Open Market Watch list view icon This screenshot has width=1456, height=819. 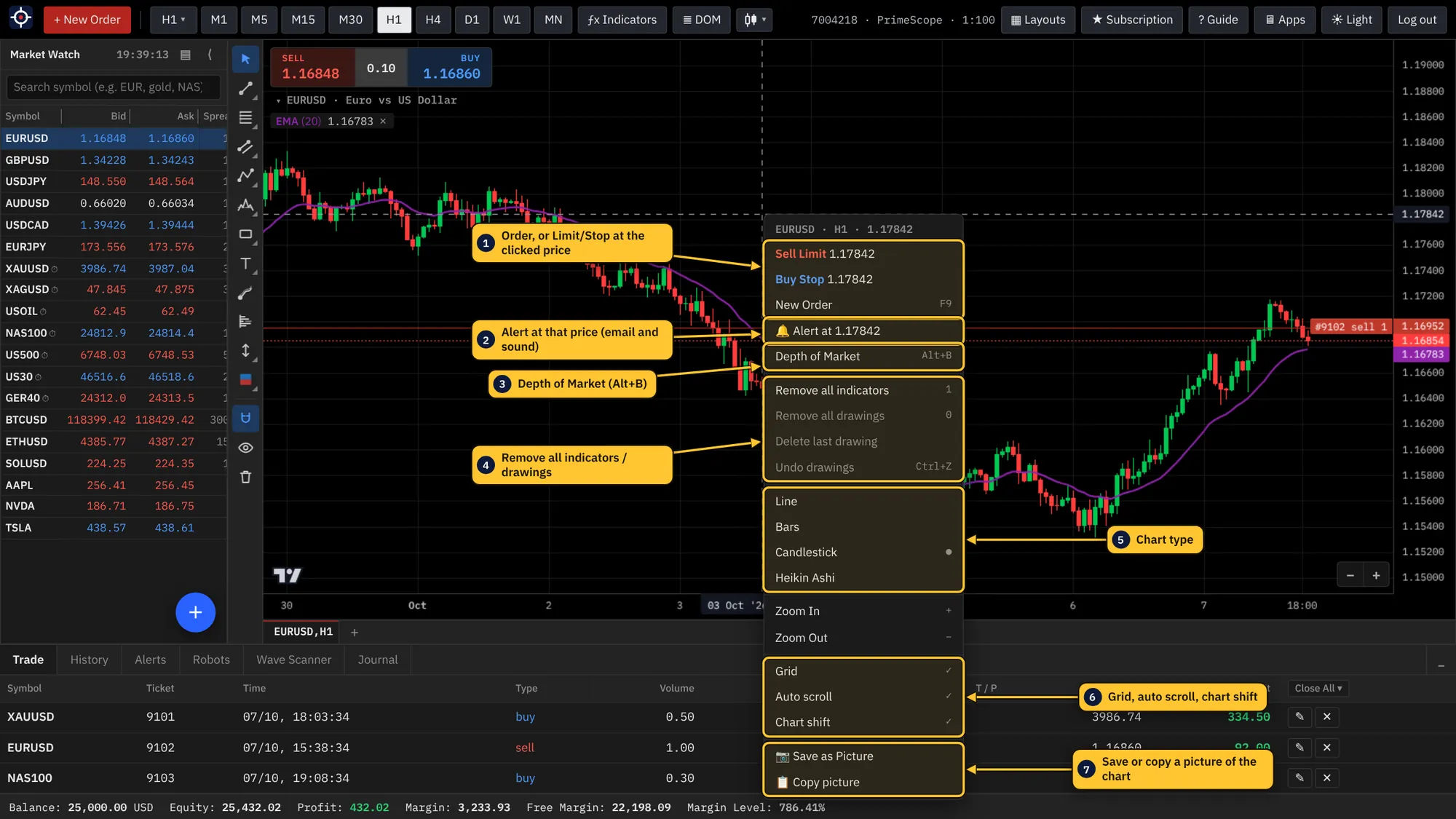(x=186, y=55)
